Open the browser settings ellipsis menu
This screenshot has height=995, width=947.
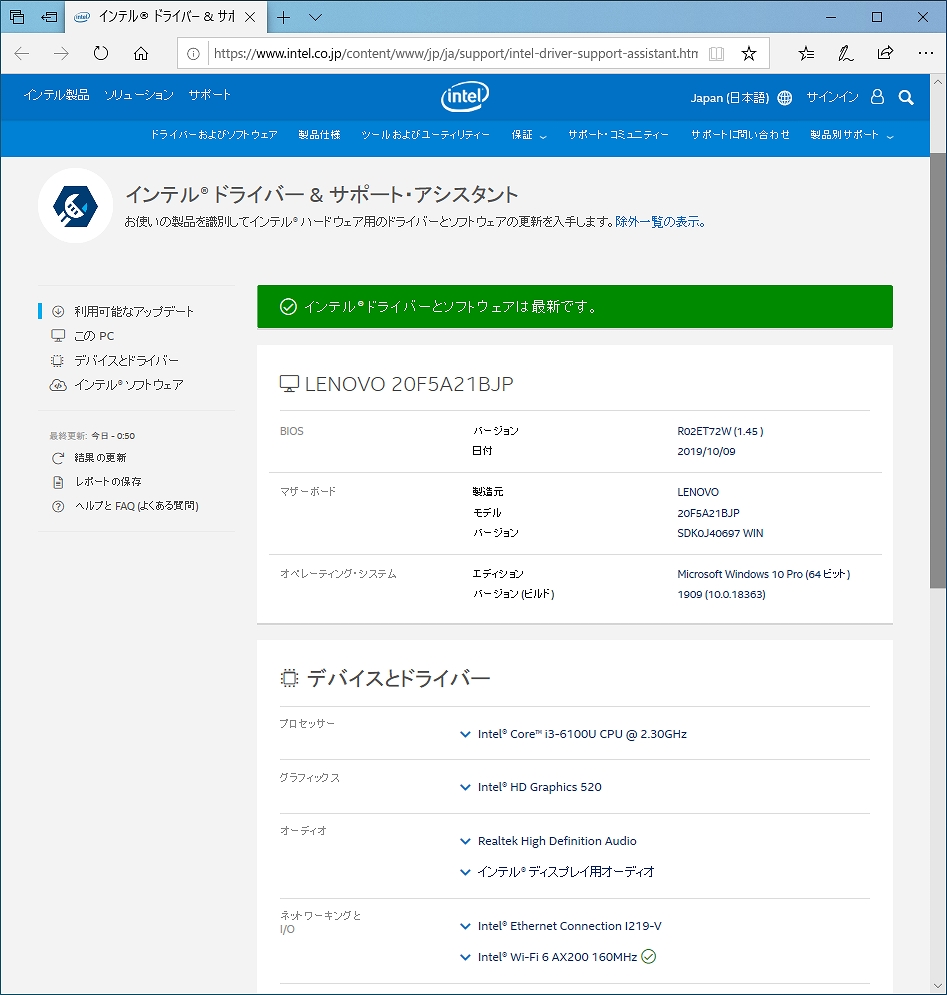point(925,53)
